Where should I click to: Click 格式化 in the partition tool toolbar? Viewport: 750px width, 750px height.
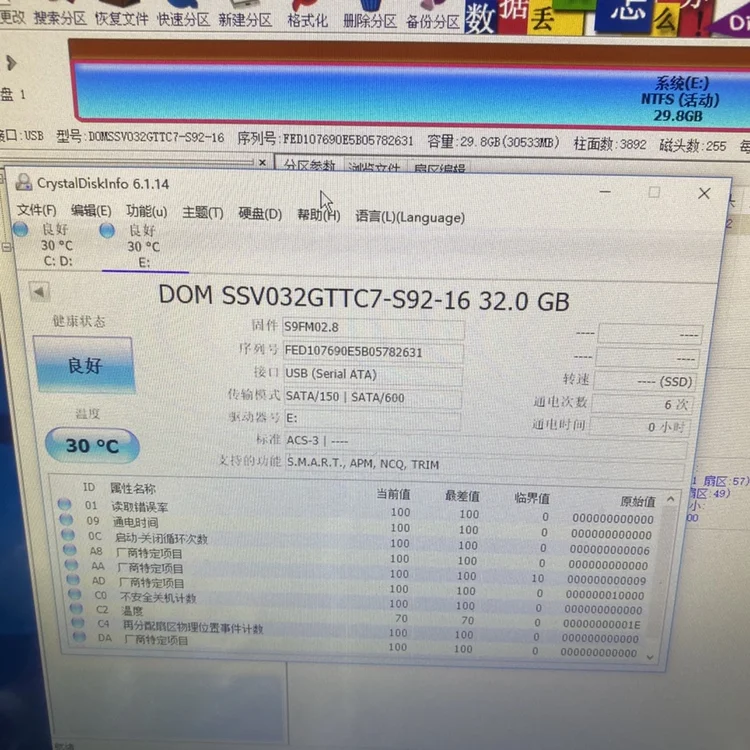pos(308,20)
